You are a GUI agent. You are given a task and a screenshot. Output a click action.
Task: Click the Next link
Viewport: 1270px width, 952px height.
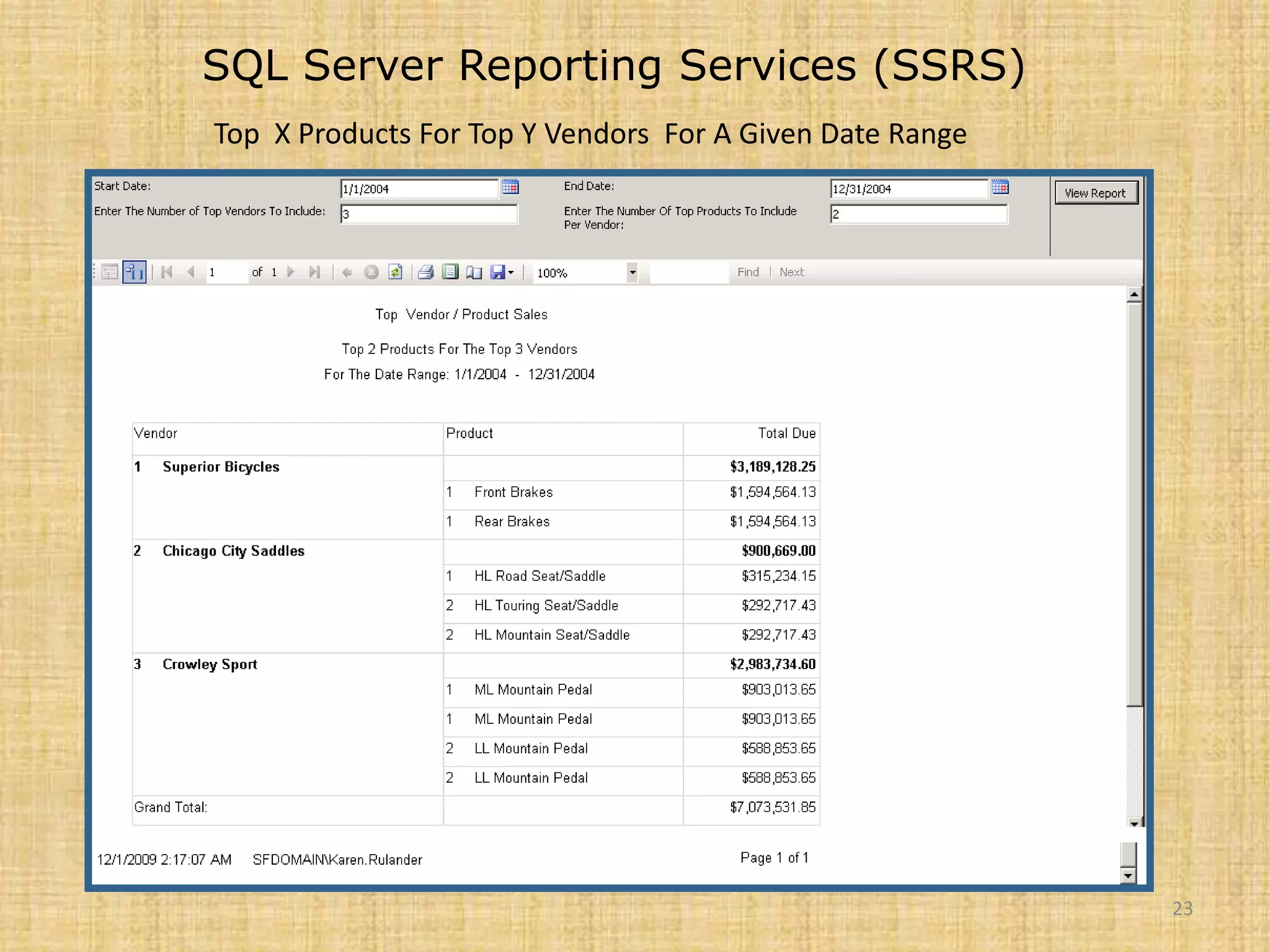pyautogui.click(x=791, y=272)
